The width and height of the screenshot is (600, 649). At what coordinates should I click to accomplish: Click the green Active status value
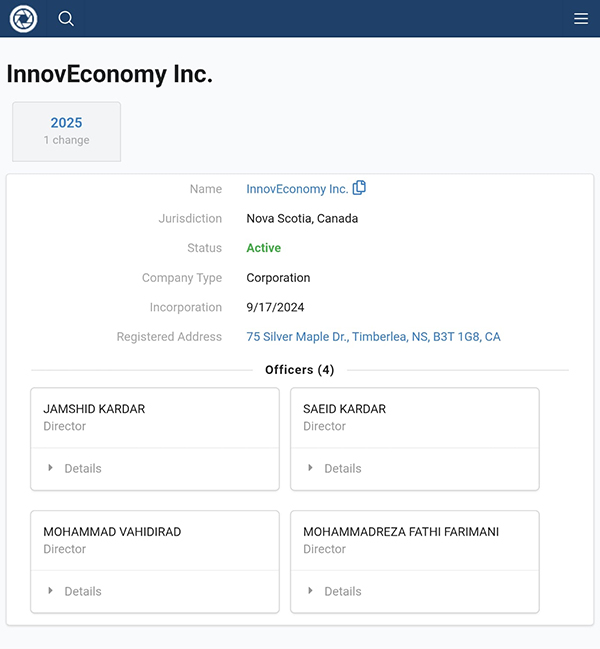(x=263, y=248)
